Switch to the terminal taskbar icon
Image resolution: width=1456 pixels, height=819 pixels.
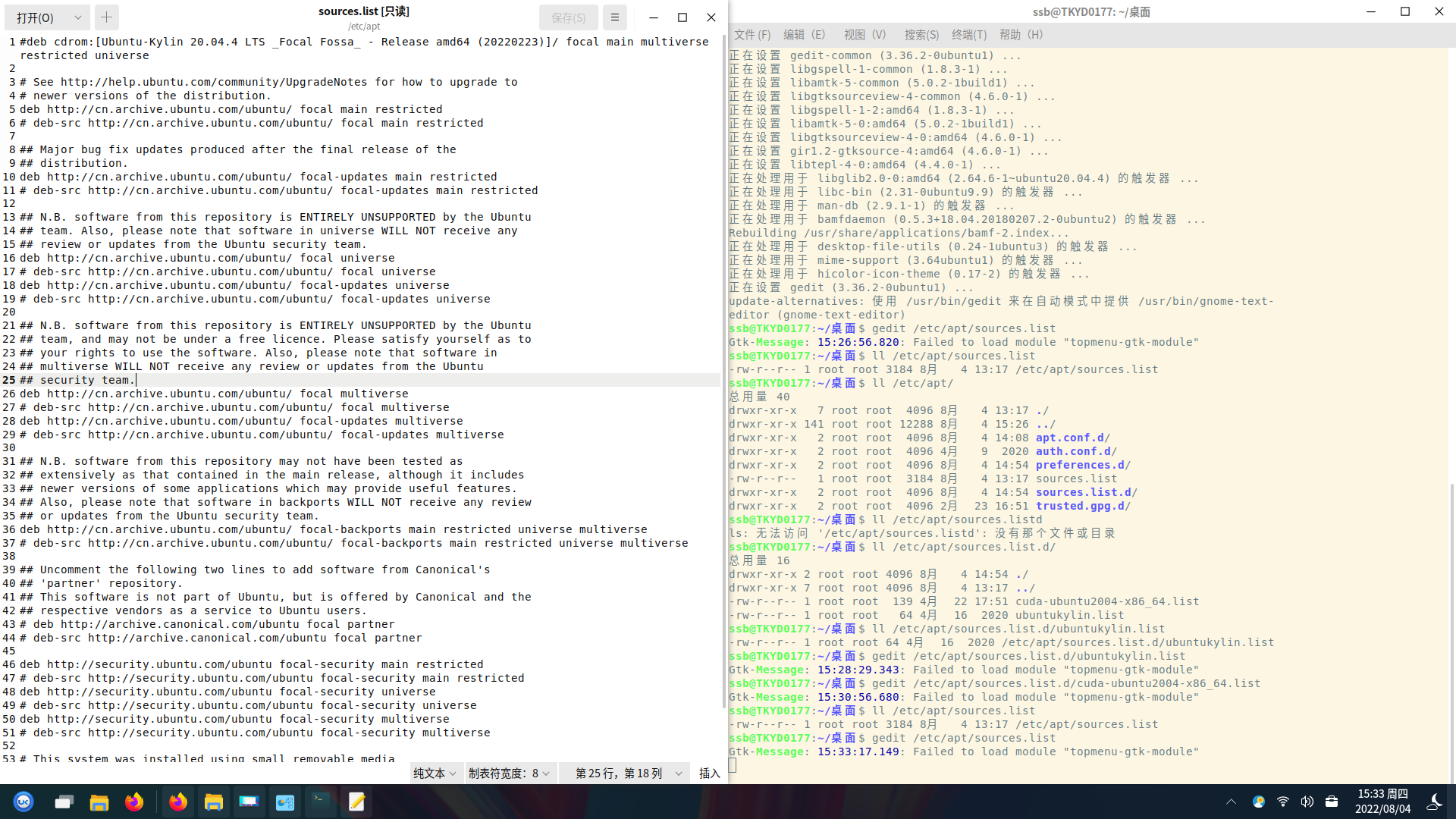pyautogui.click(x=320, y=802)
